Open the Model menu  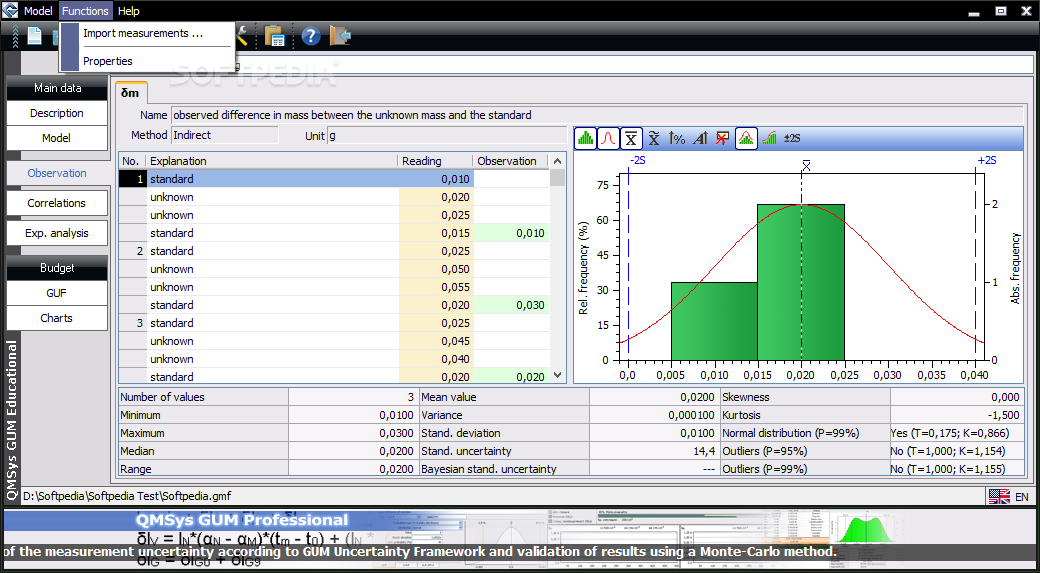38,11
